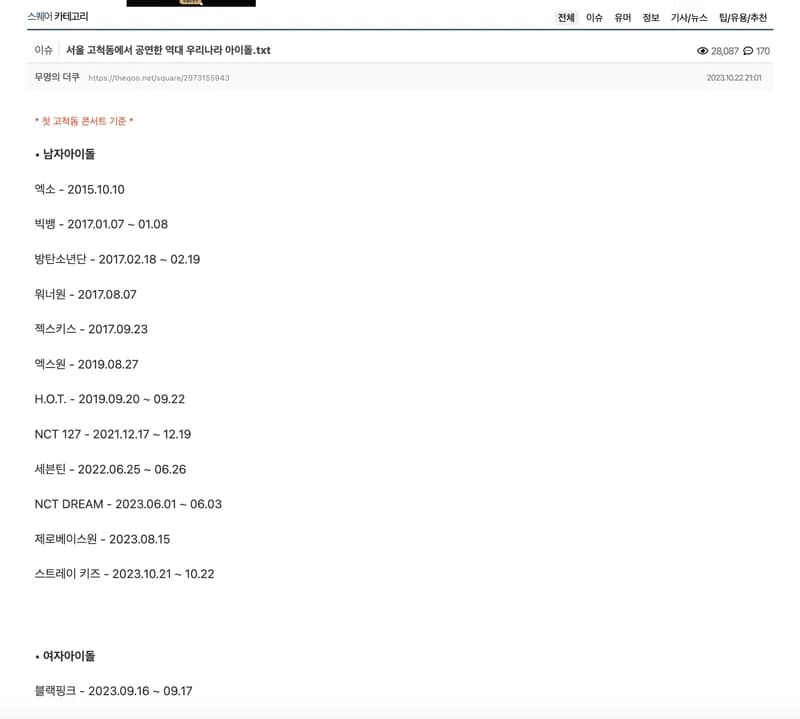Open the 기사/뉴스 category tab

click(689, 18)
